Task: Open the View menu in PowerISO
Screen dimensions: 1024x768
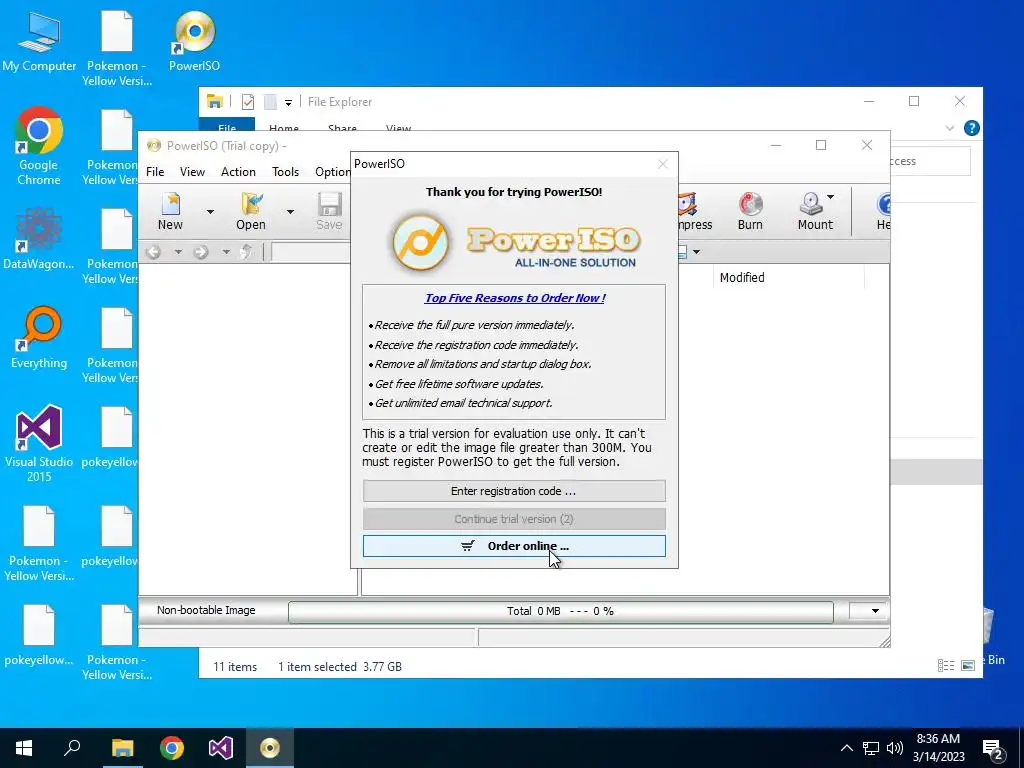Action: (x=192, y=172)
